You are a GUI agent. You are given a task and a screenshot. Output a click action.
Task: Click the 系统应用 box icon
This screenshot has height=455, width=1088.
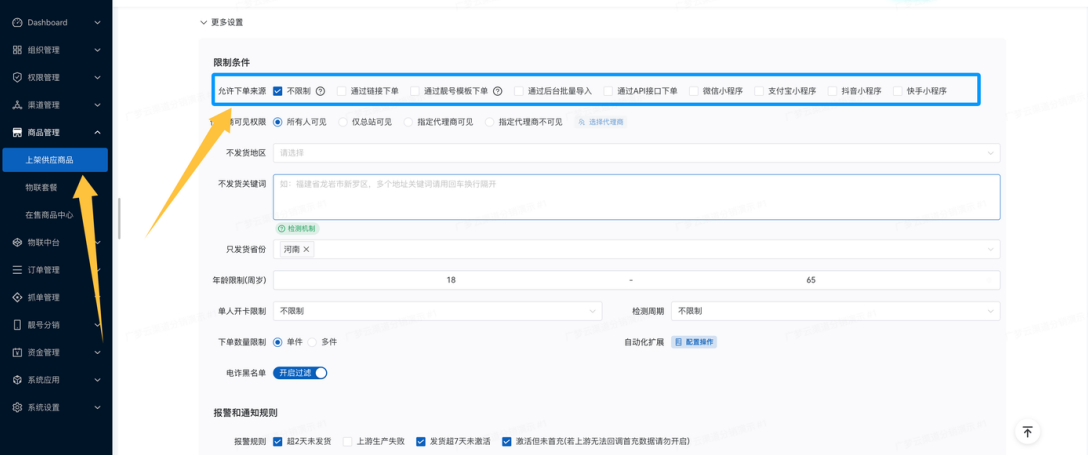pyautogui.click(x=17, y=380)
